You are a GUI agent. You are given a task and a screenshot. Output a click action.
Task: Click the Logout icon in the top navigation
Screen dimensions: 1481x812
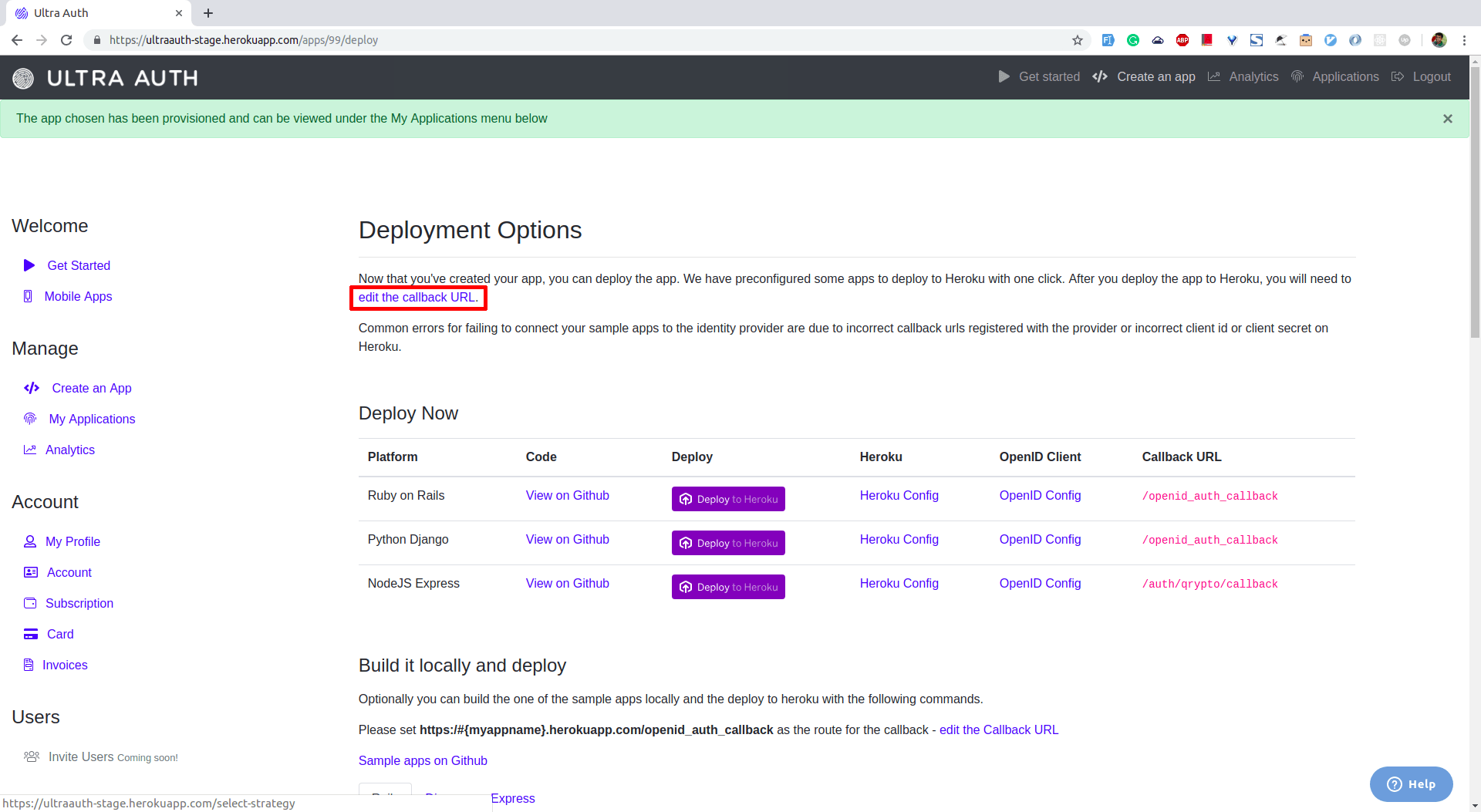tap(1398, 76)
